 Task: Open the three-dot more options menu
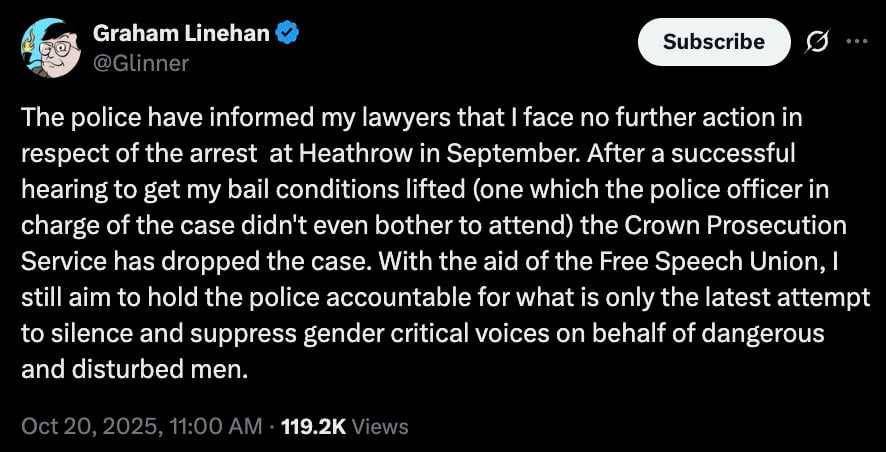(857, 42)
